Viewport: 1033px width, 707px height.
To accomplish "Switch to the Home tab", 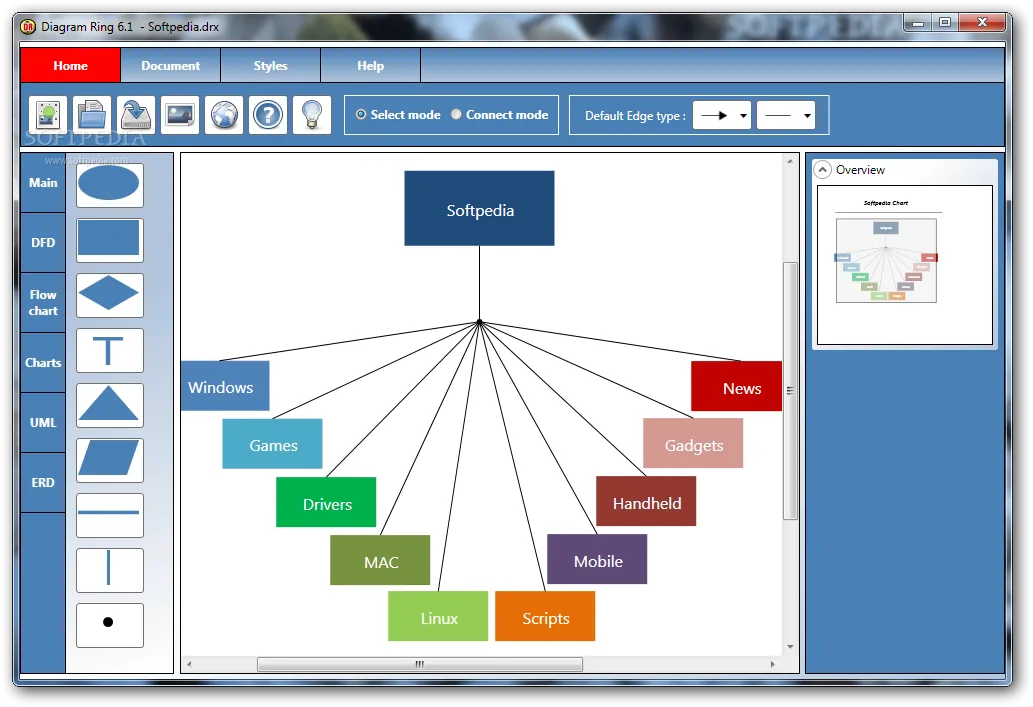I will tap(70, 66).
